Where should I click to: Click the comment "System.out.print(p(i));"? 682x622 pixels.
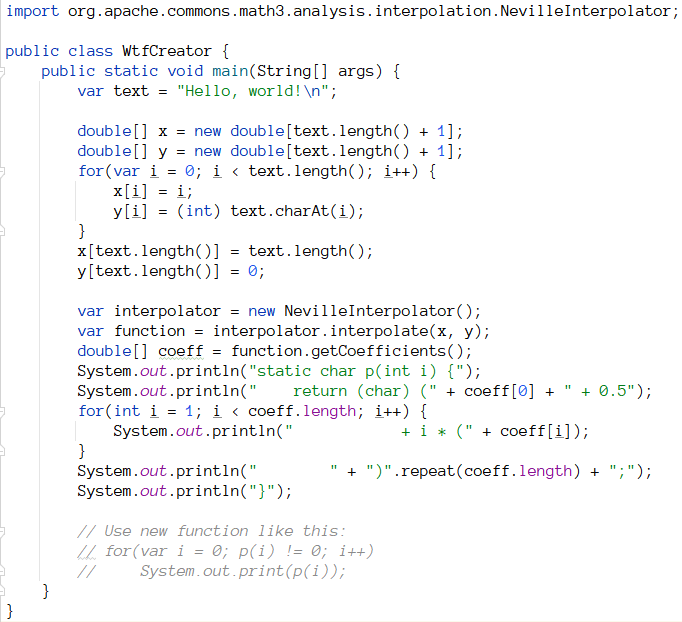coord(243,572)
